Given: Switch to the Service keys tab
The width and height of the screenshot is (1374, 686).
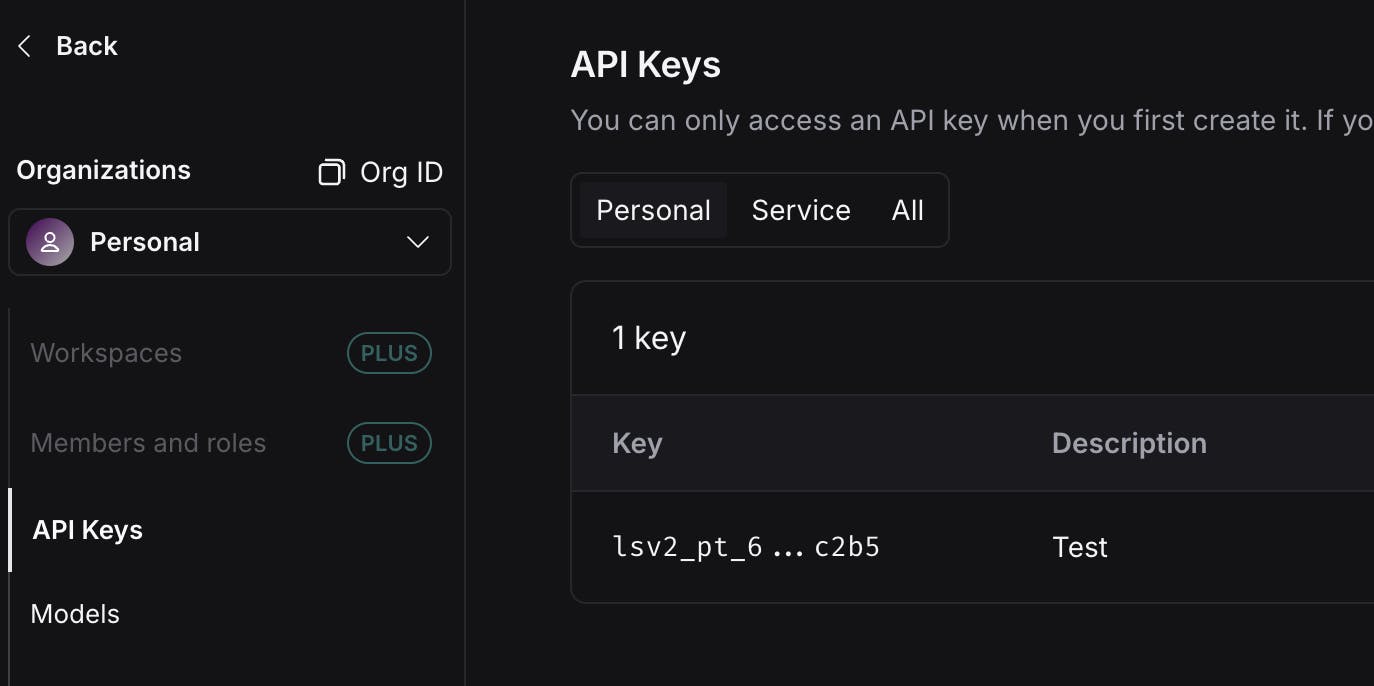Looking at the screenshot, I should [801, 210].
